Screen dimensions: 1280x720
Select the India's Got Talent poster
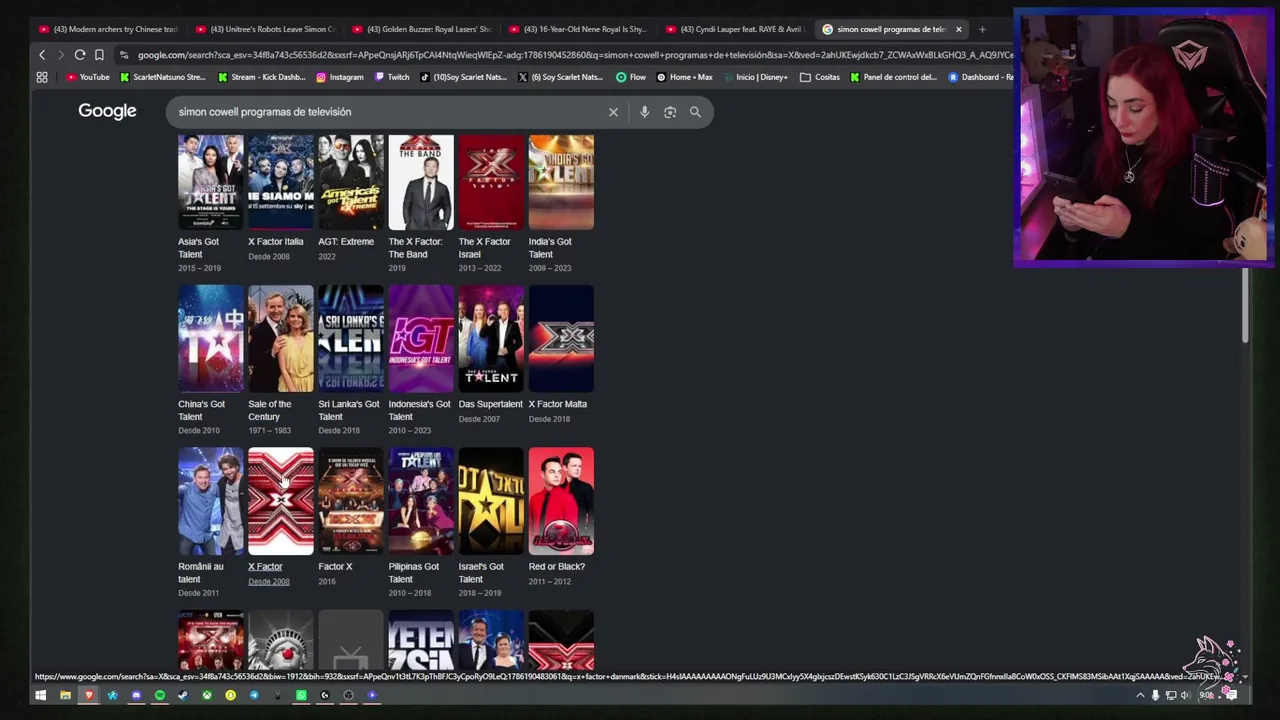point(561,182)
